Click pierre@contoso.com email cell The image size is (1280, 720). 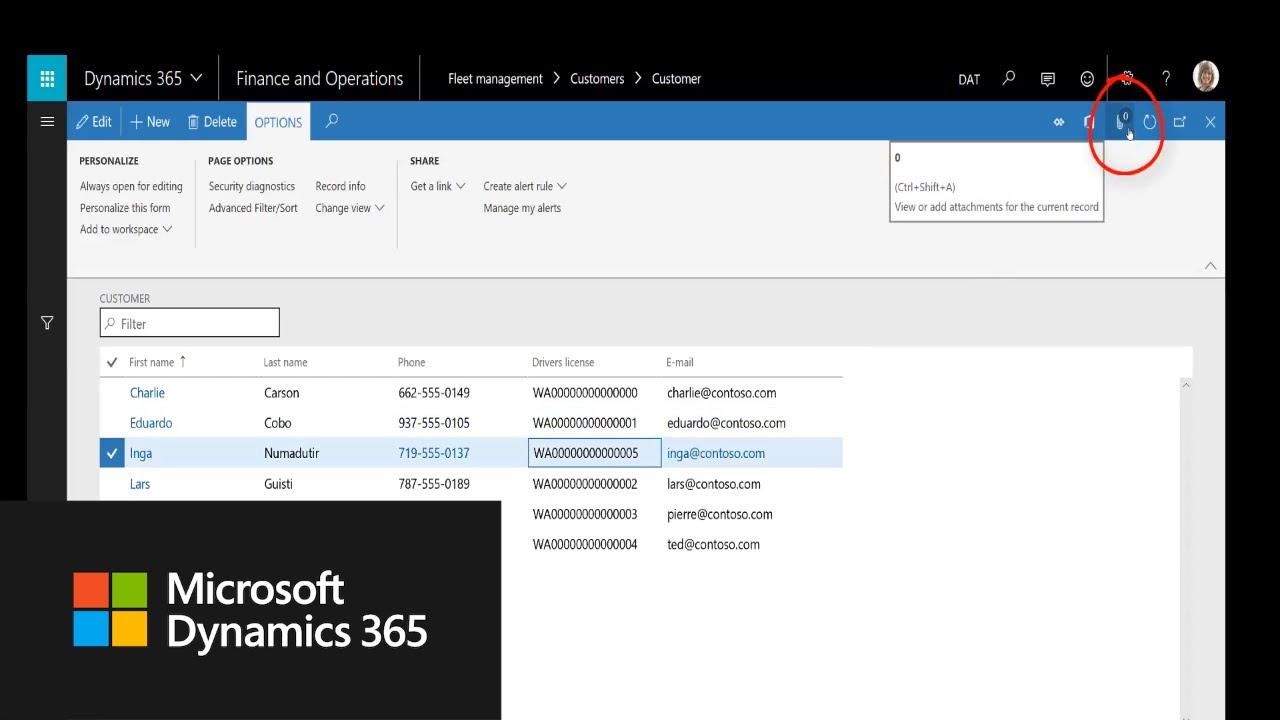pos(720,514)
